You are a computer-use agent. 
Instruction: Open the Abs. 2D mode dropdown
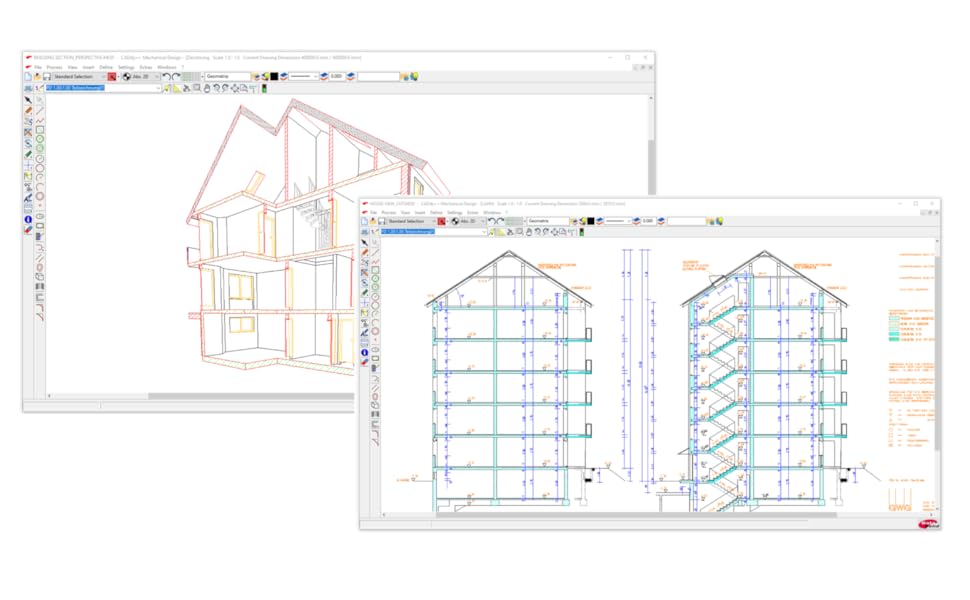(x=482, y=221)
